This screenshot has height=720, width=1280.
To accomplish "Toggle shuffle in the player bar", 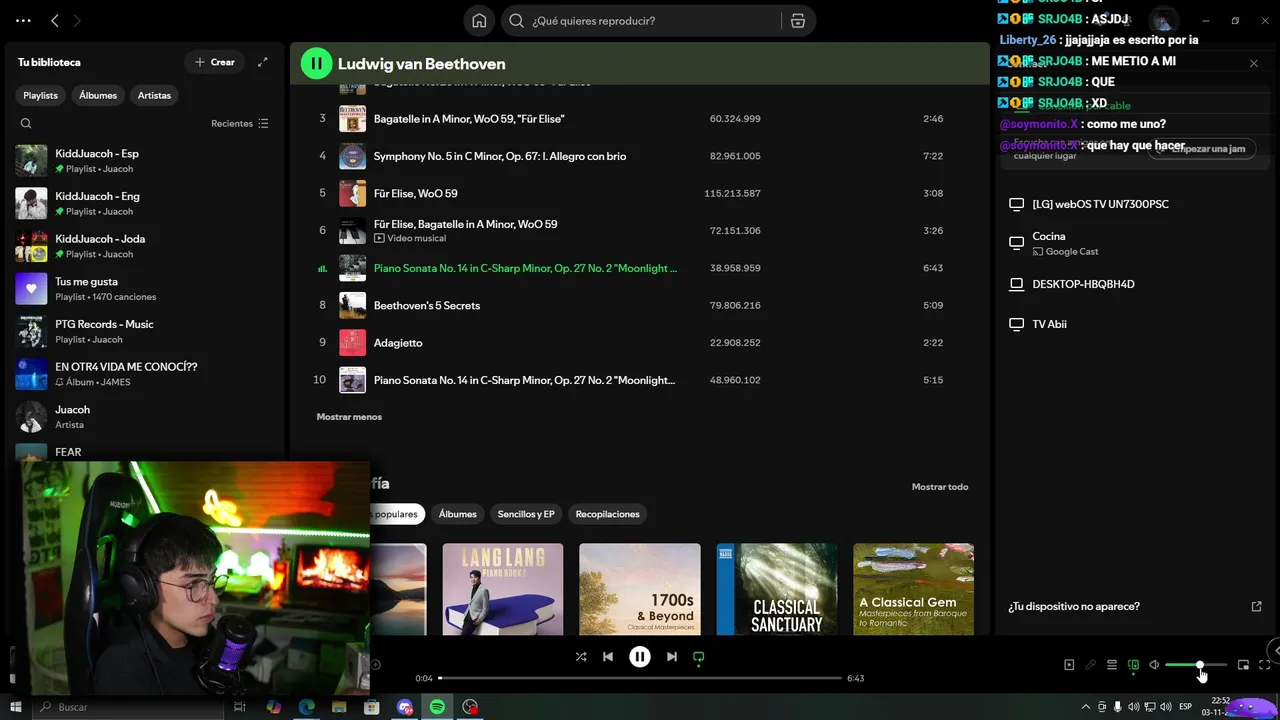I will pos(581,657).
